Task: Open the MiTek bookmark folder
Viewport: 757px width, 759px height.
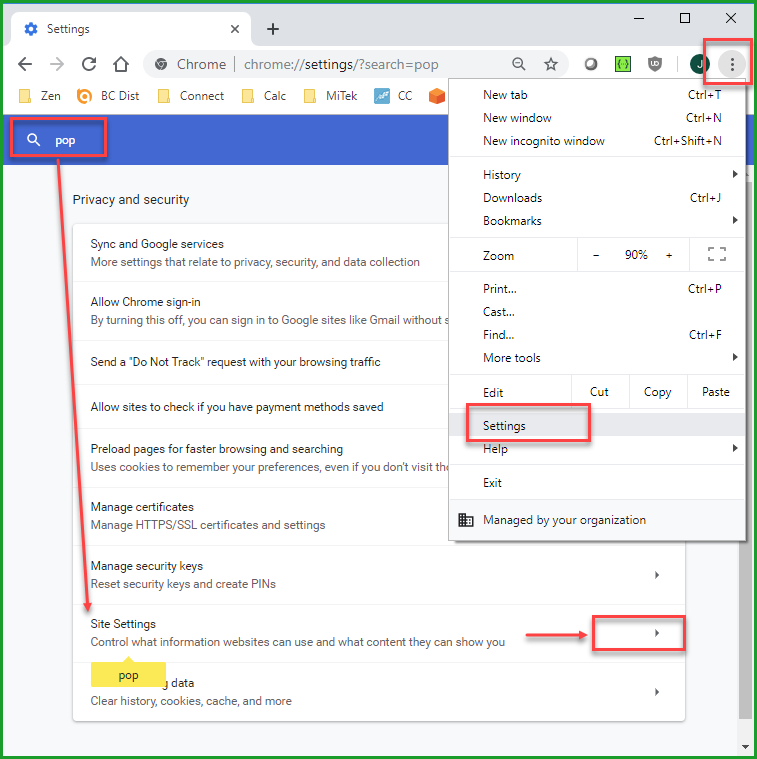Action: coord(331,96)
